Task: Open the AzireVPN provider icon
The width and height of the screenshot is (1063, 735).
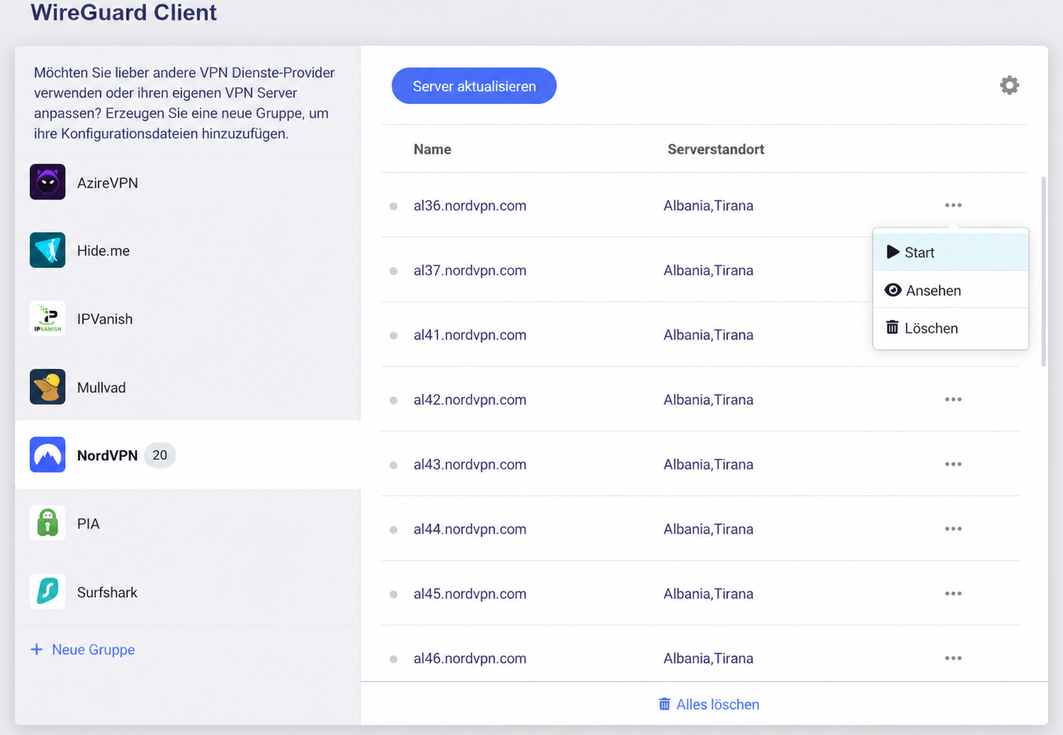Action: click(47, 182)
